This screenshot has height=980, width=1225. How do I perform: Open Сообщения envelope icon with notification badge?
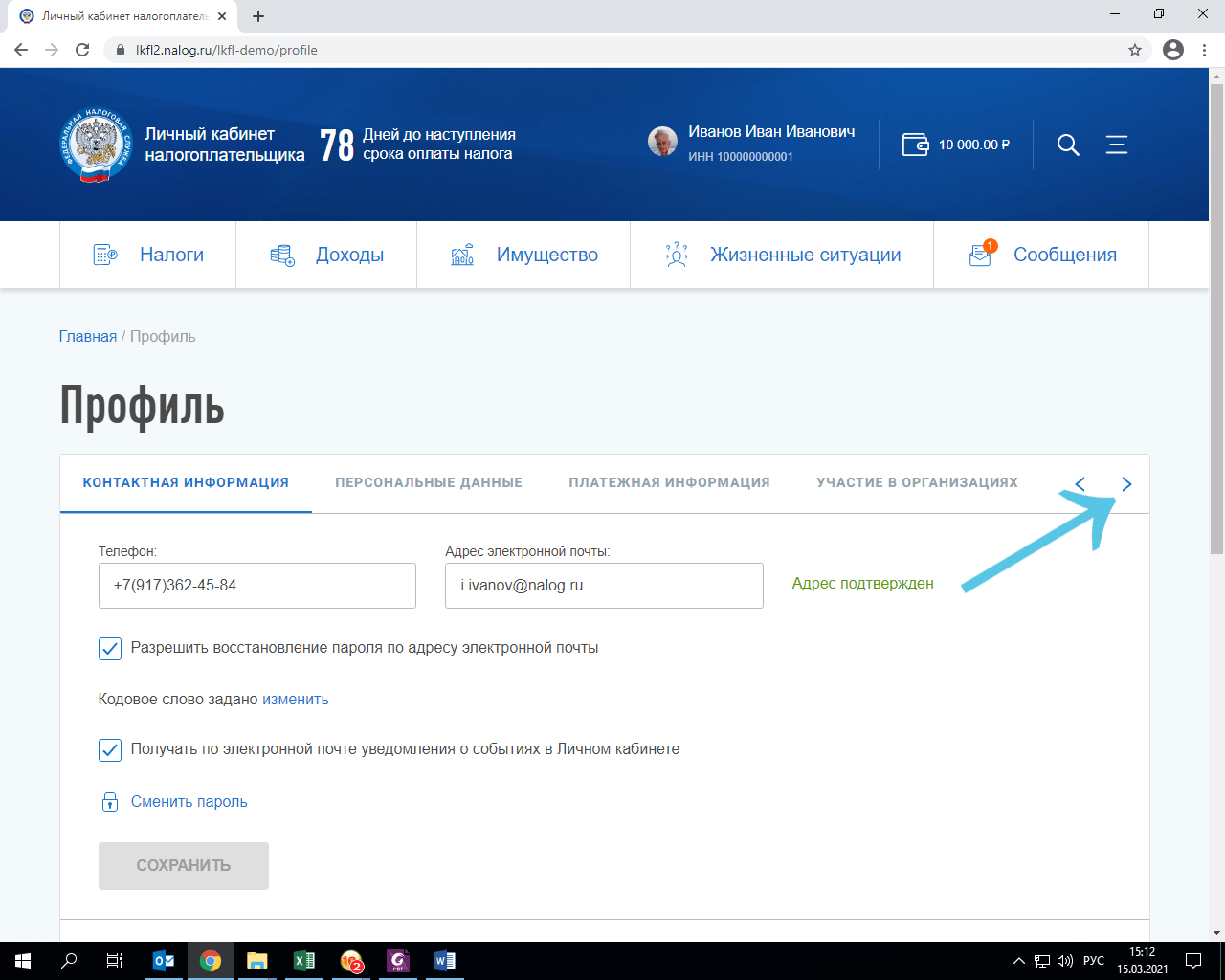(x=978, y=255)
